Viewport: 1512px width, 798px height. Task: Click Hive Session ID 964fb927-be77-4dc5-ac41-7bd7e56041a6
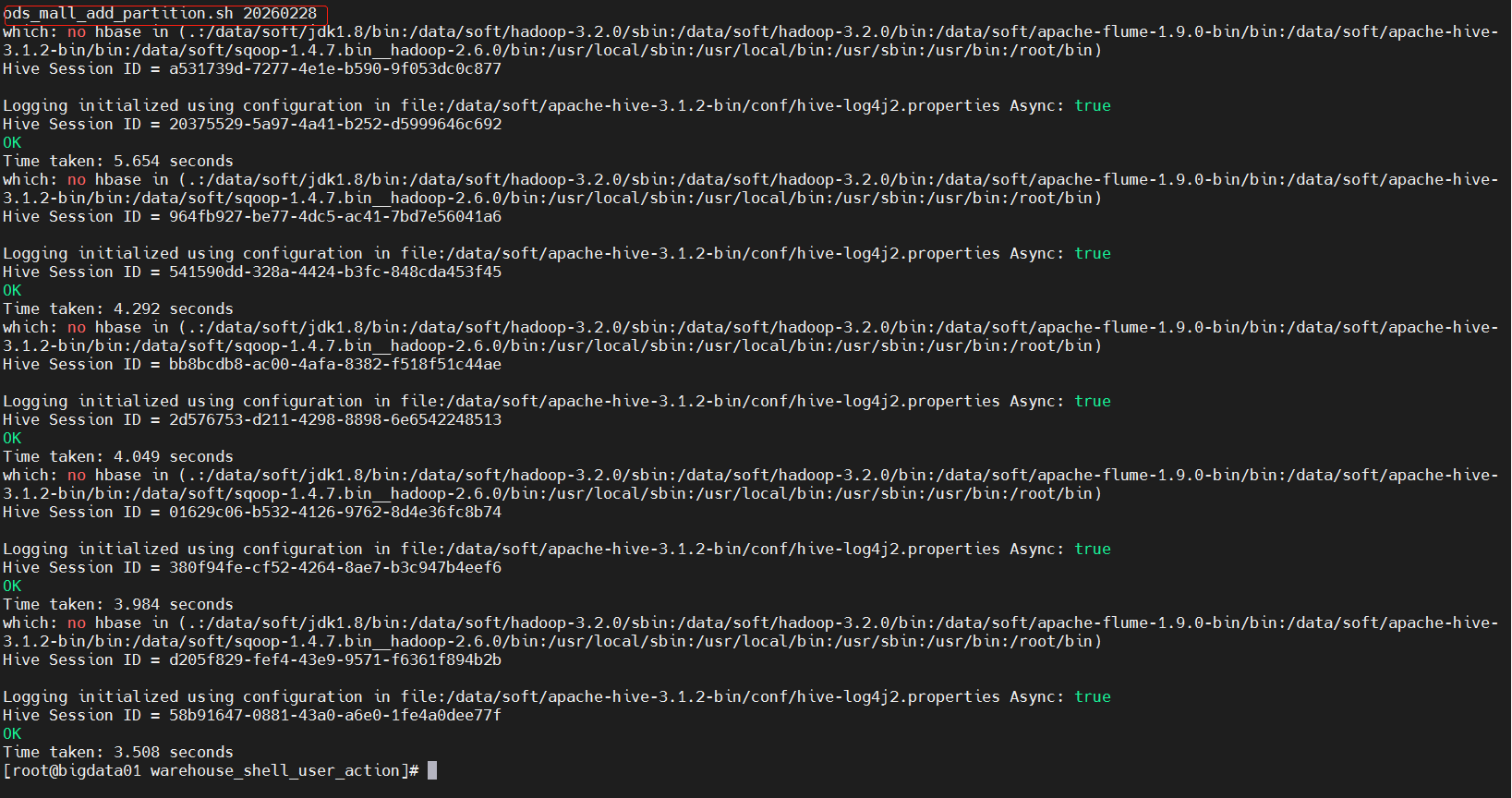pos(252,216)
